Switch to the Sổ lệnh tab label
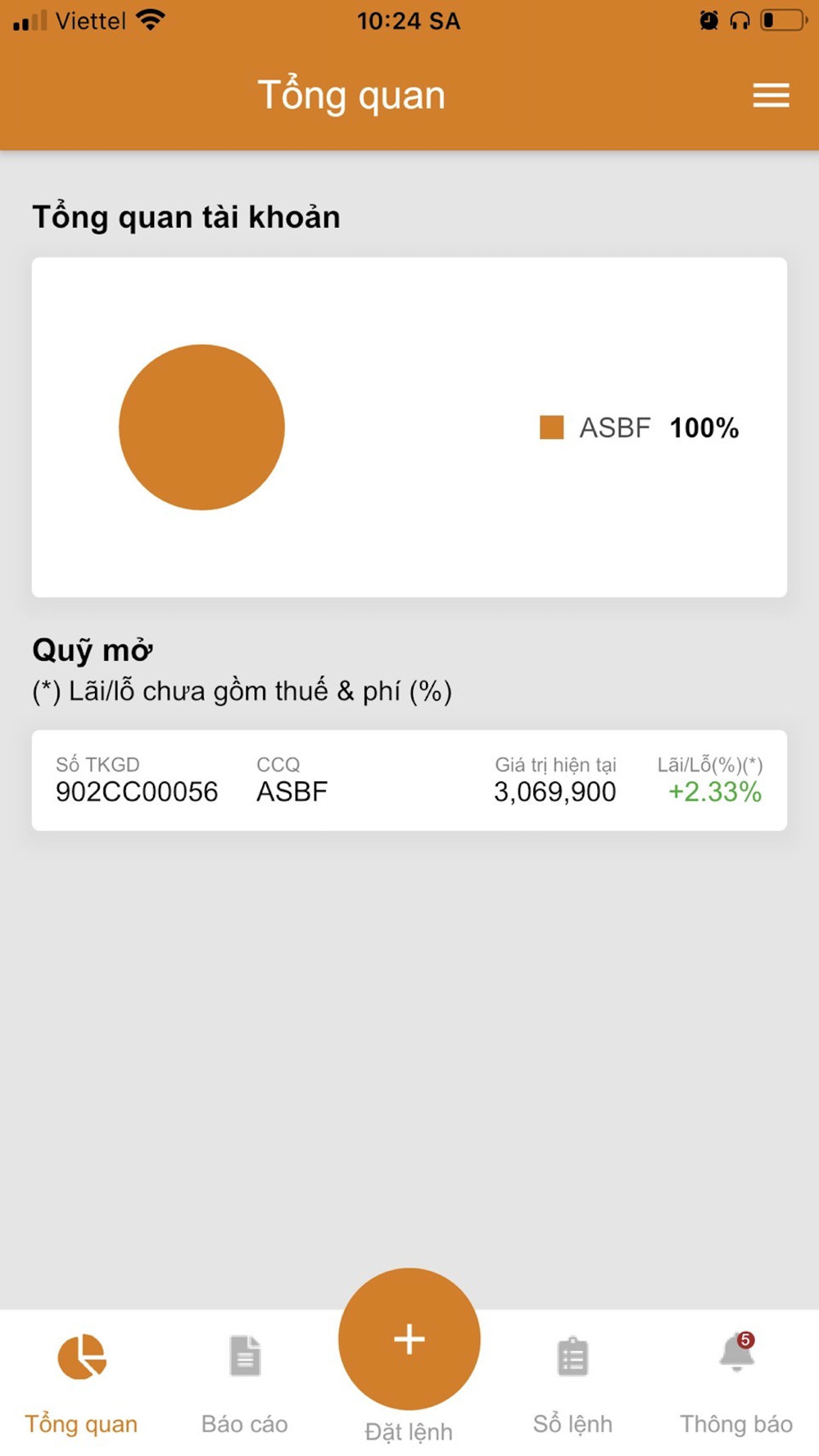 pyautogui.click(x=572, y=1424)
